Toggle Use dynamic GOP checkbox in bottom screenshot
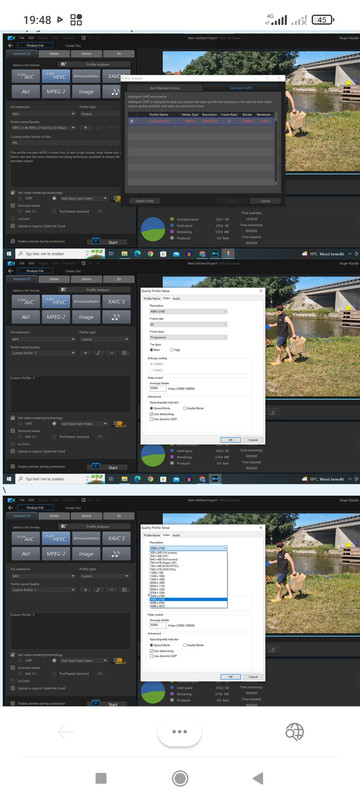The image size is (360, 800). pos(151,656)
